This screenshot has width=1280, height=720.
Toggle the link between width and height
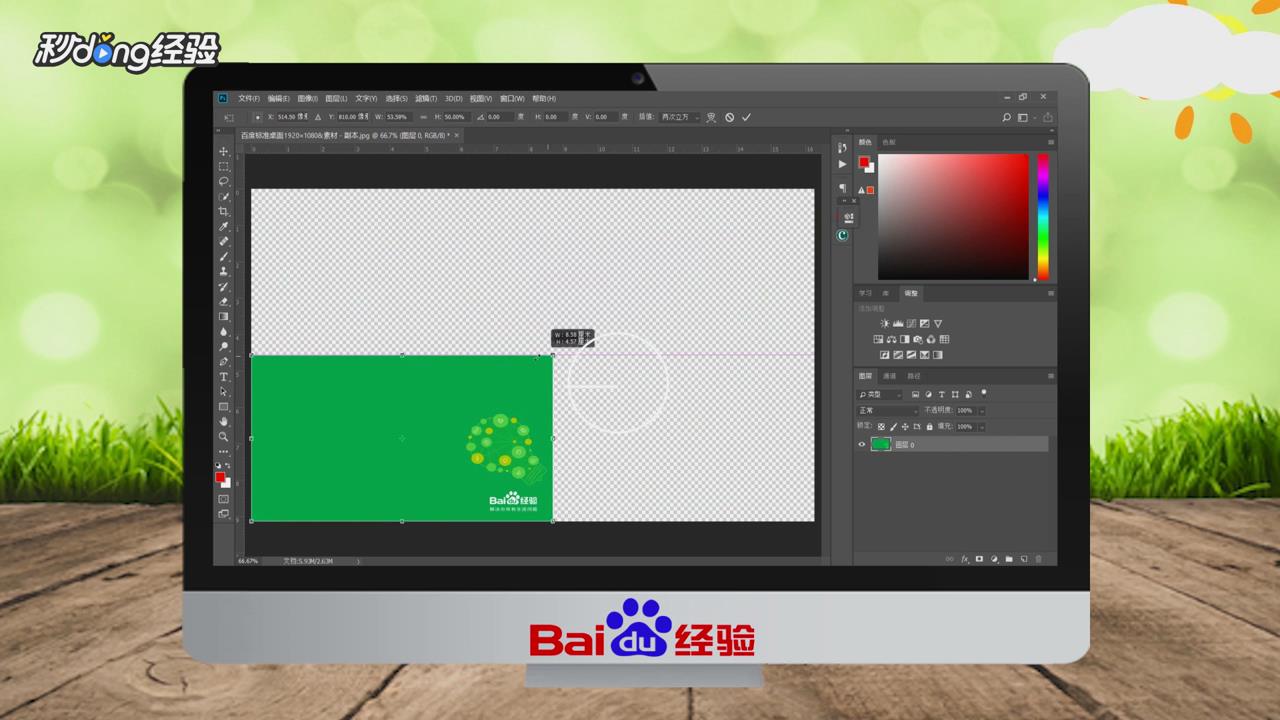pos(424,117)
